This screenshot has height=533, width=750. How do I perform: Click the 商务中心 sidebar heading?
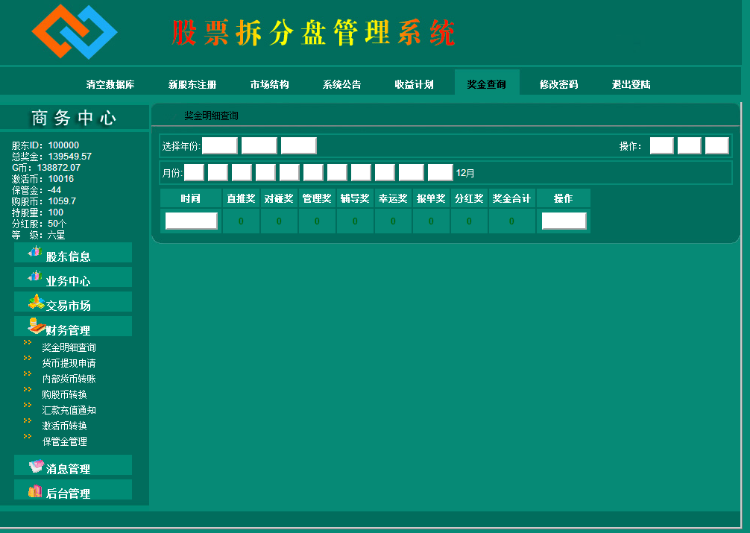pyautogui.click(x=74, y=118)
